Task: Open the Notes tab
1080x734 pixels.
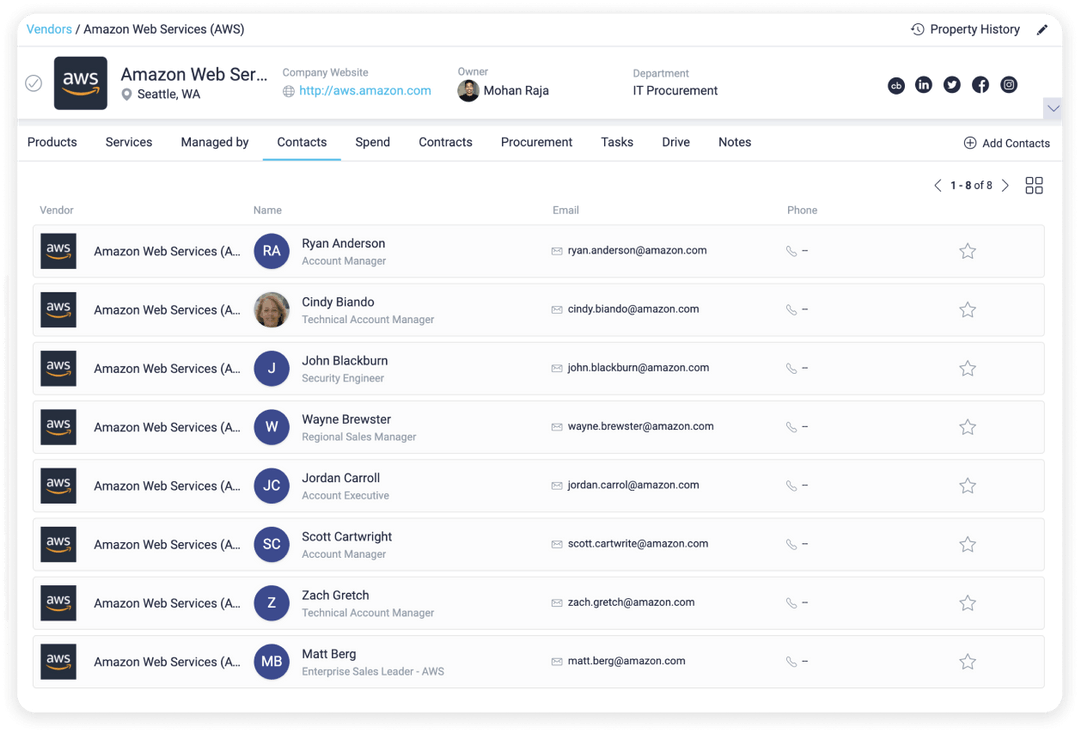Action: [x=735, y=143]
